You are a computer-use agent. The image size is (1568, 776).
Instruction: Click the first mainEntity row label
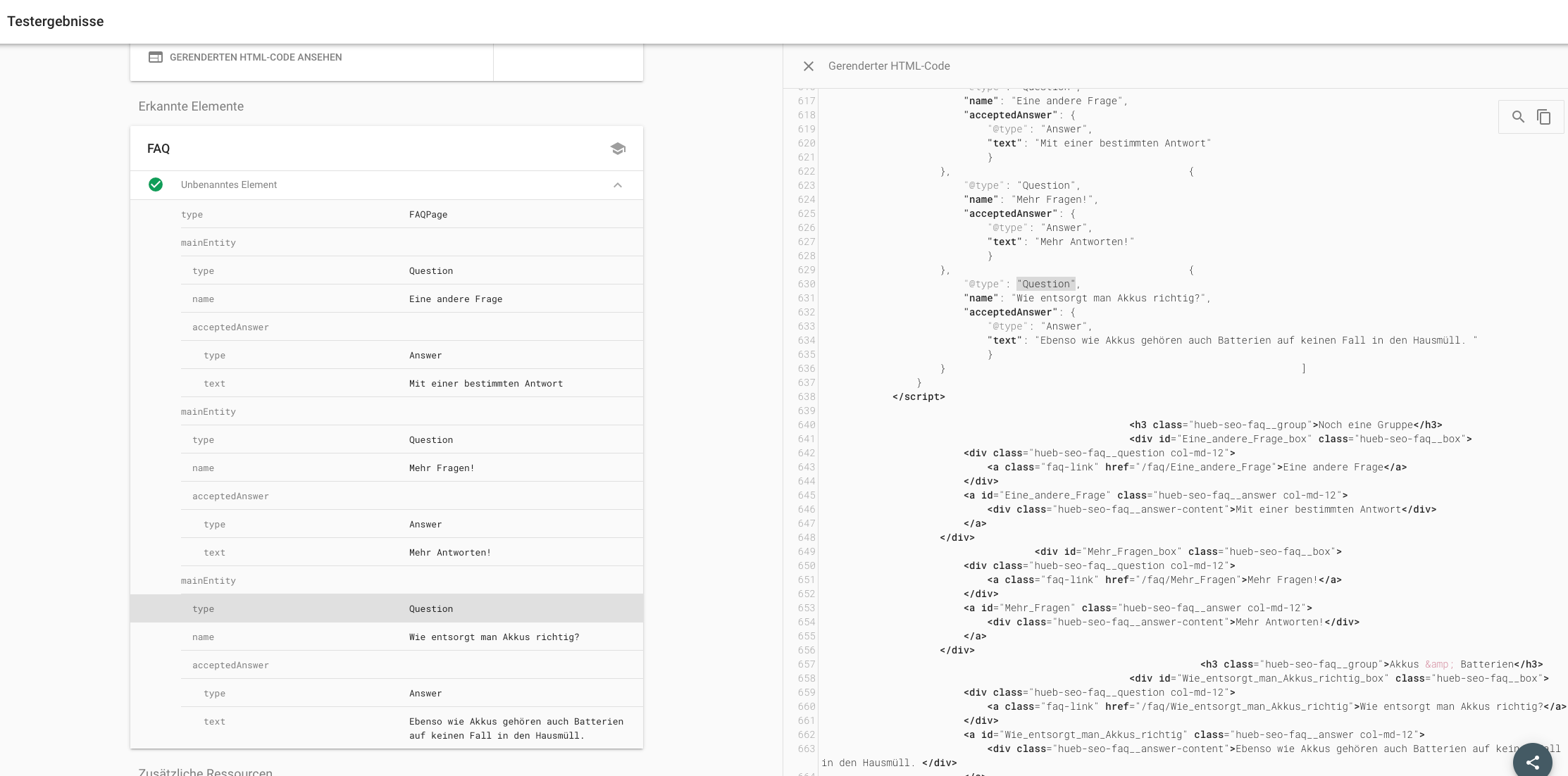click(x=209, y=243)
